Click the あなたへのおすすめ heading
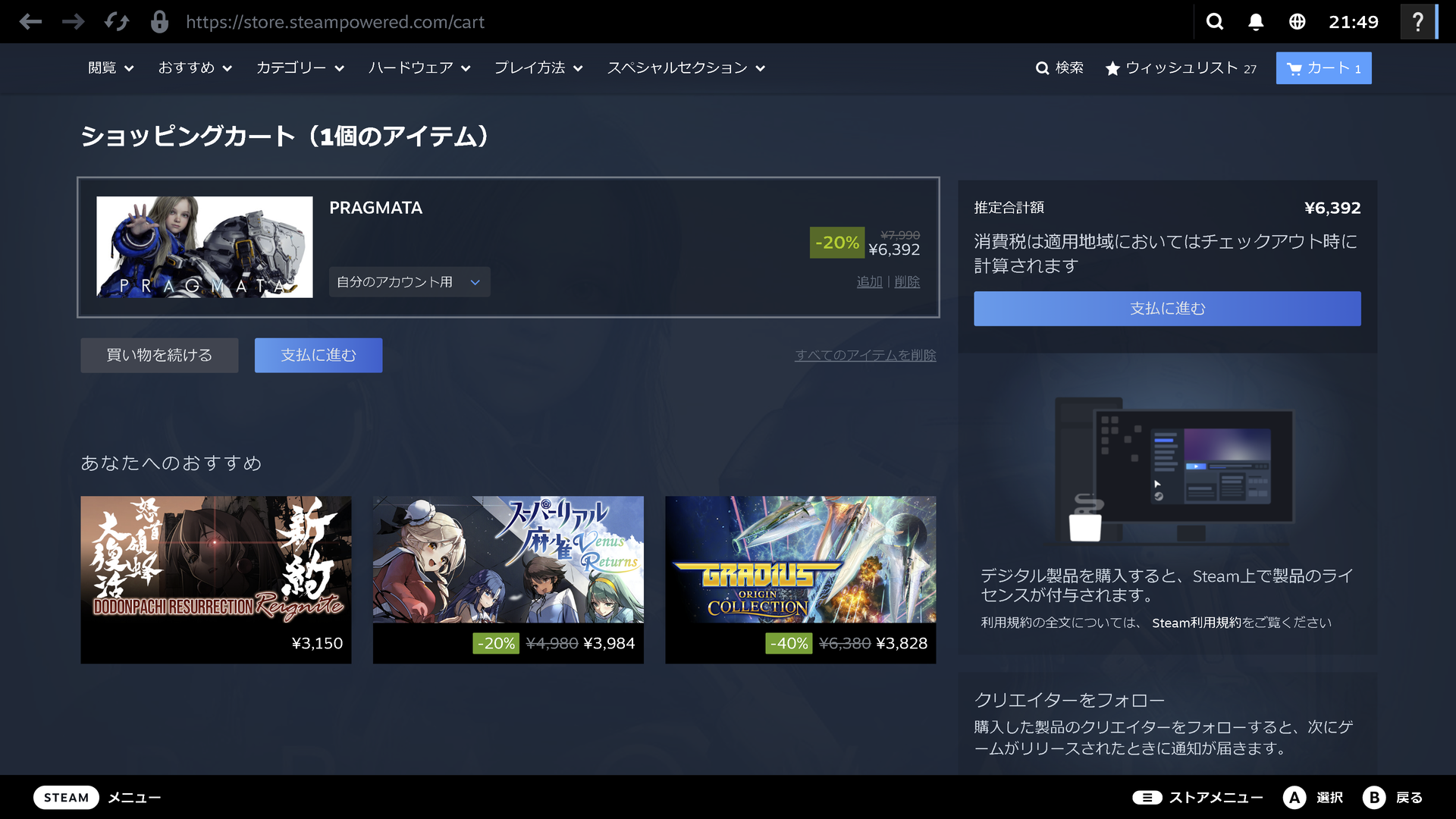Image resolution: width=1456 pixels, height=819 pixels. [171, 463]
